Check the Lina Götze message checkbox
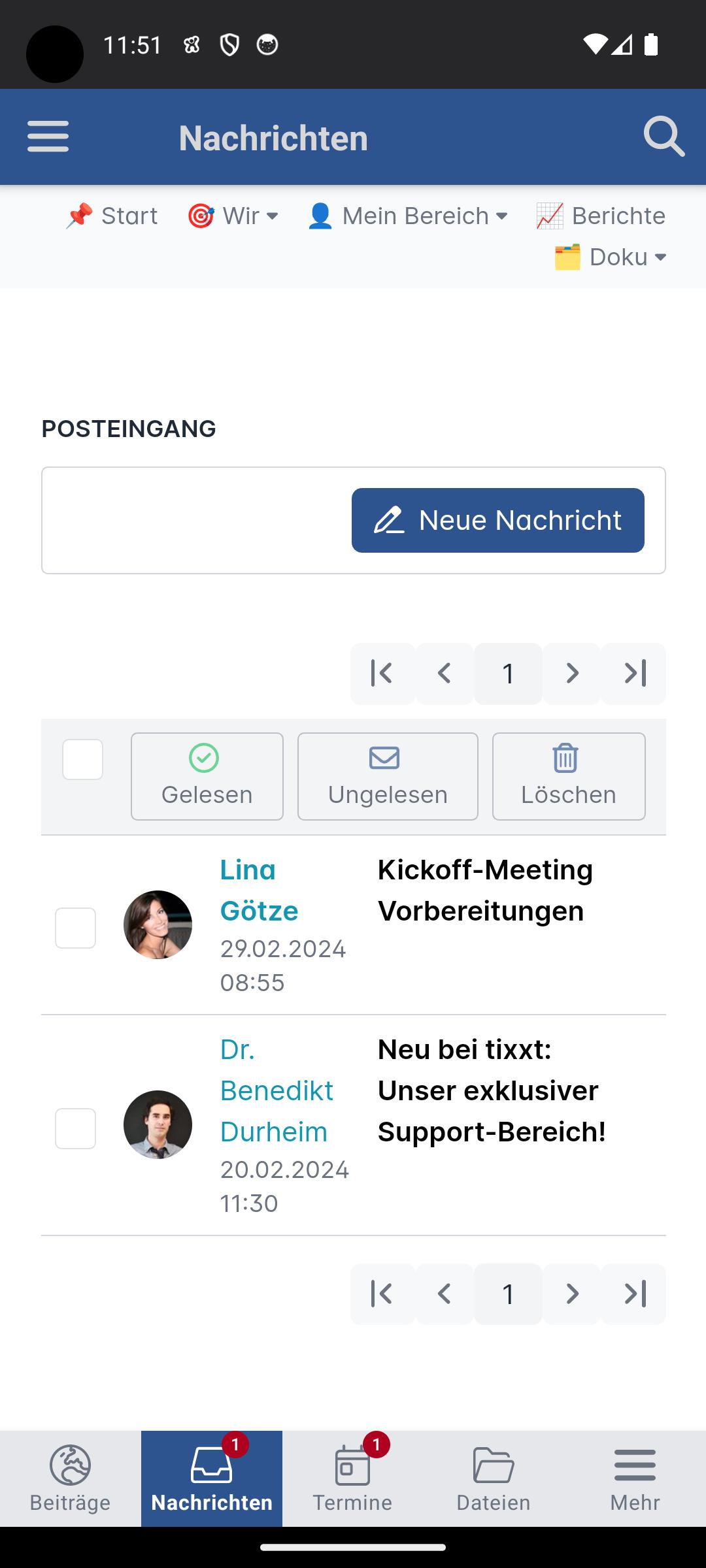706x1568 pixels. [75, 928]
